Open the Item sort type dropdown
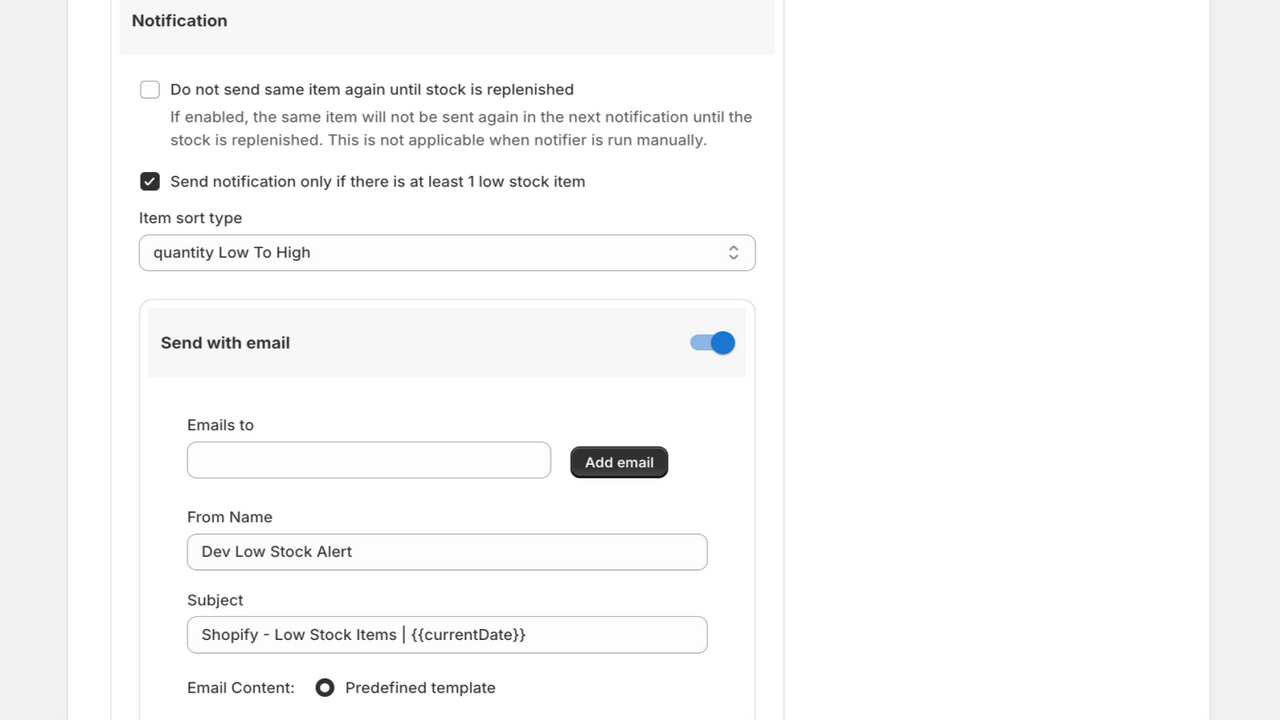Screen dimensions: 1280x720 pyautogui.click(x=447, y=253)
